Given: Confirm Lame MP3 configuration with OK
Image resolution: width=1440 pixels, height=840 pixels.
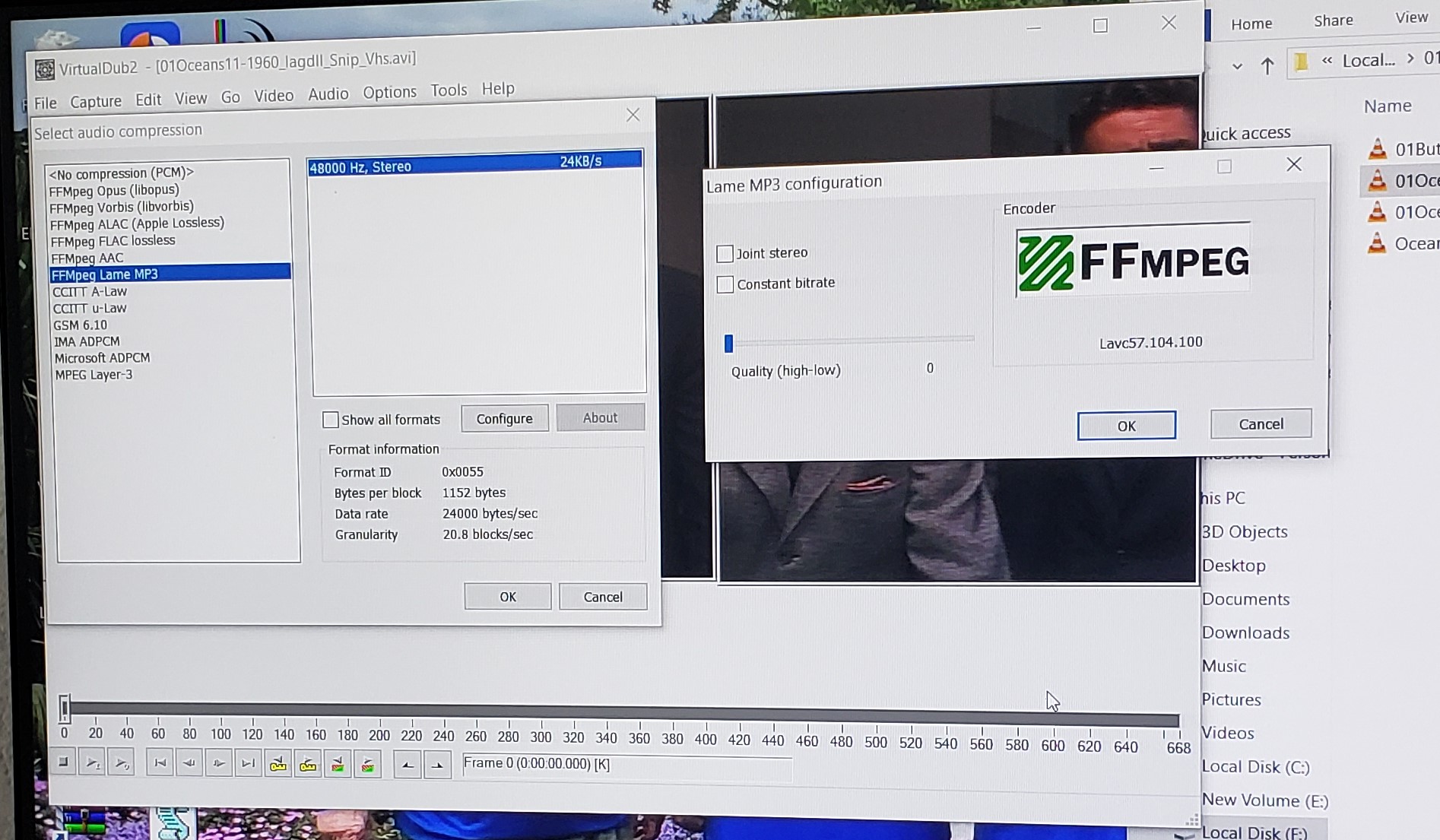Looking at the screenshot, I should pos(1126,426).
